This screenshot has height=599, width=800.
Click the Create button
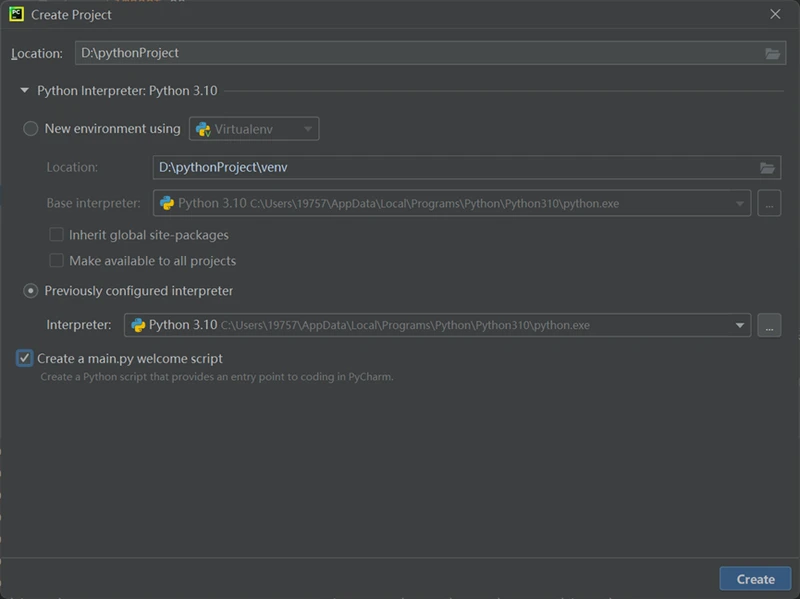coord(755,579)
